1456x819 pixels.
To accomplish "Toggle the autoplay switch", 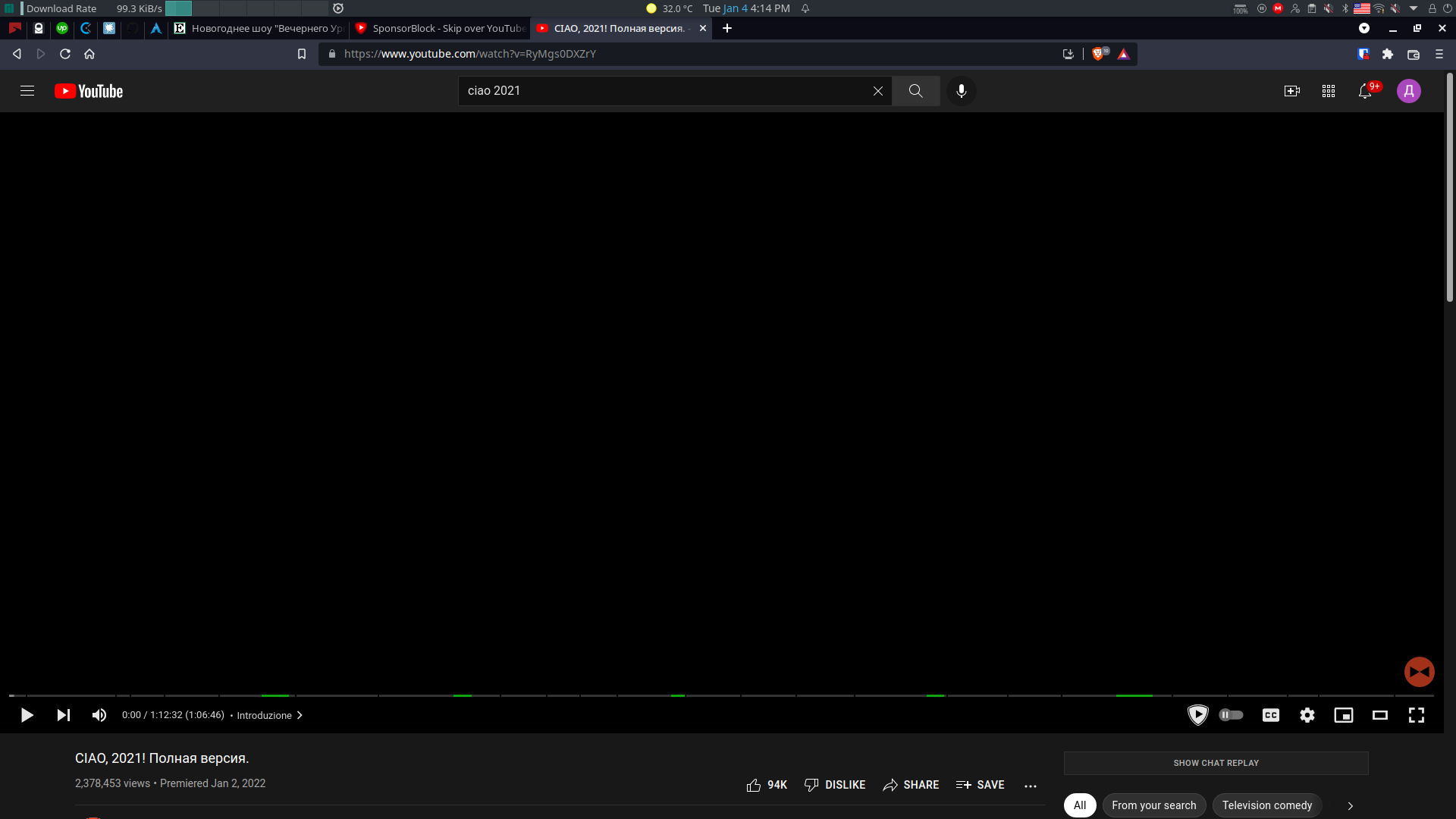I will coord(1231,714).
